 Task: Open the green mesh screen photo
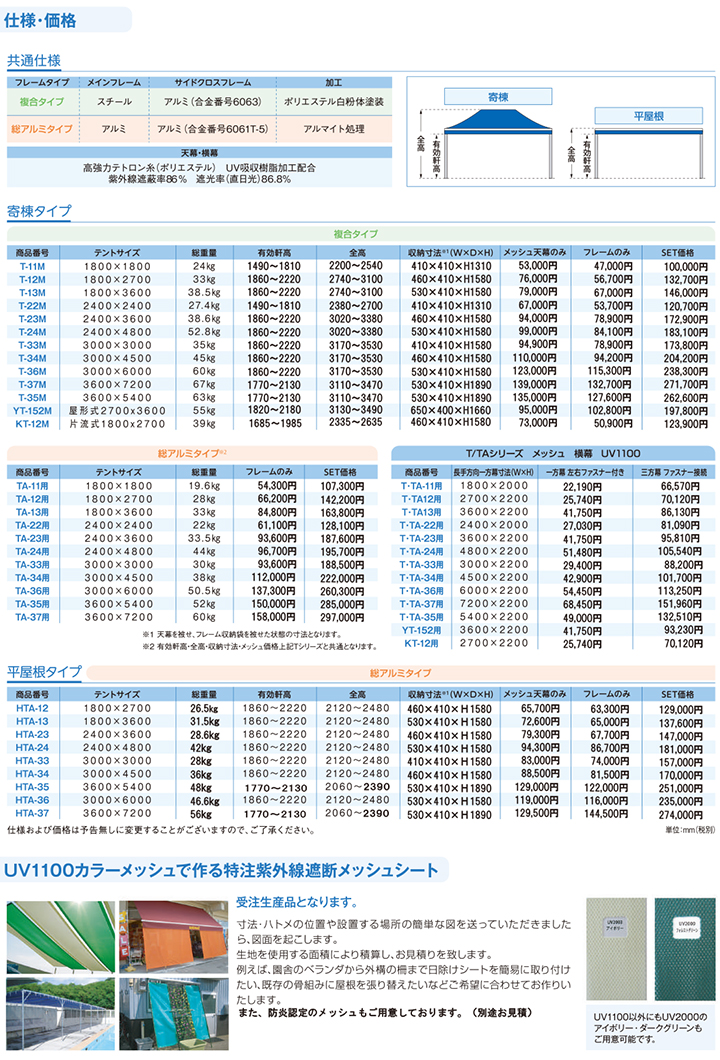[174, 1013]
